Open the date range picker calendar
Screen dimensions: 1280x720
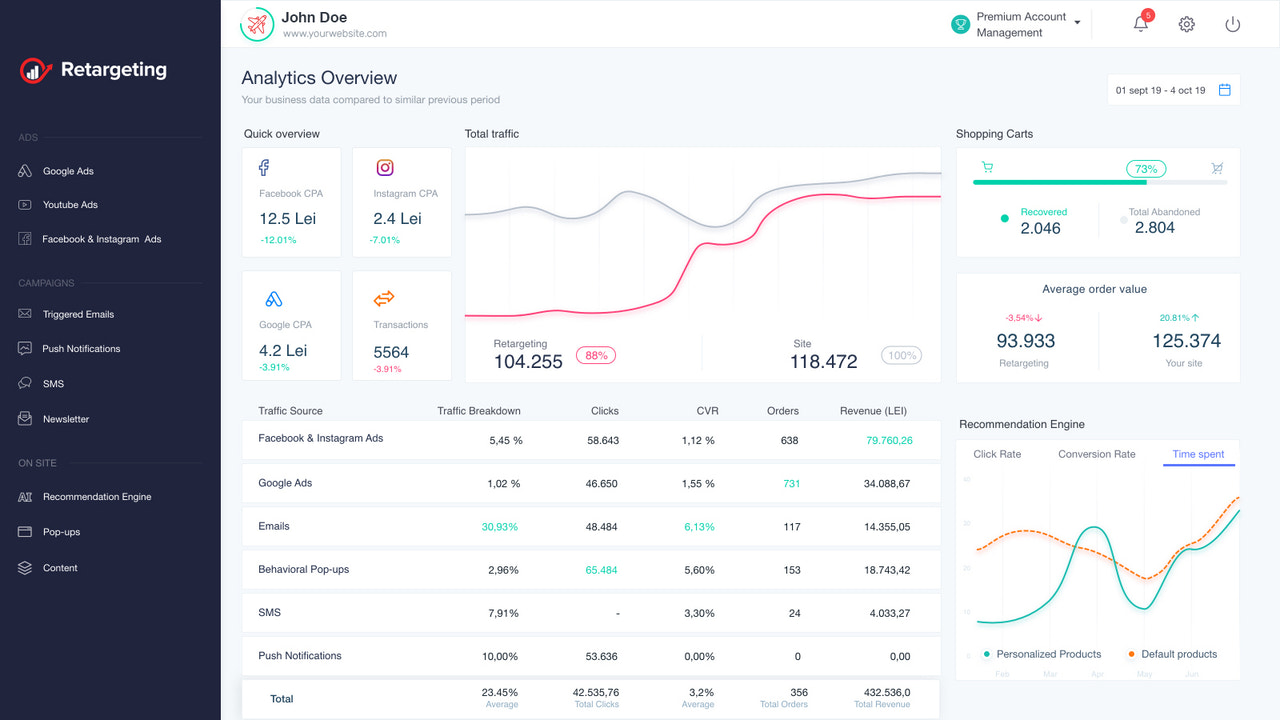click(x=1227, y=89)
